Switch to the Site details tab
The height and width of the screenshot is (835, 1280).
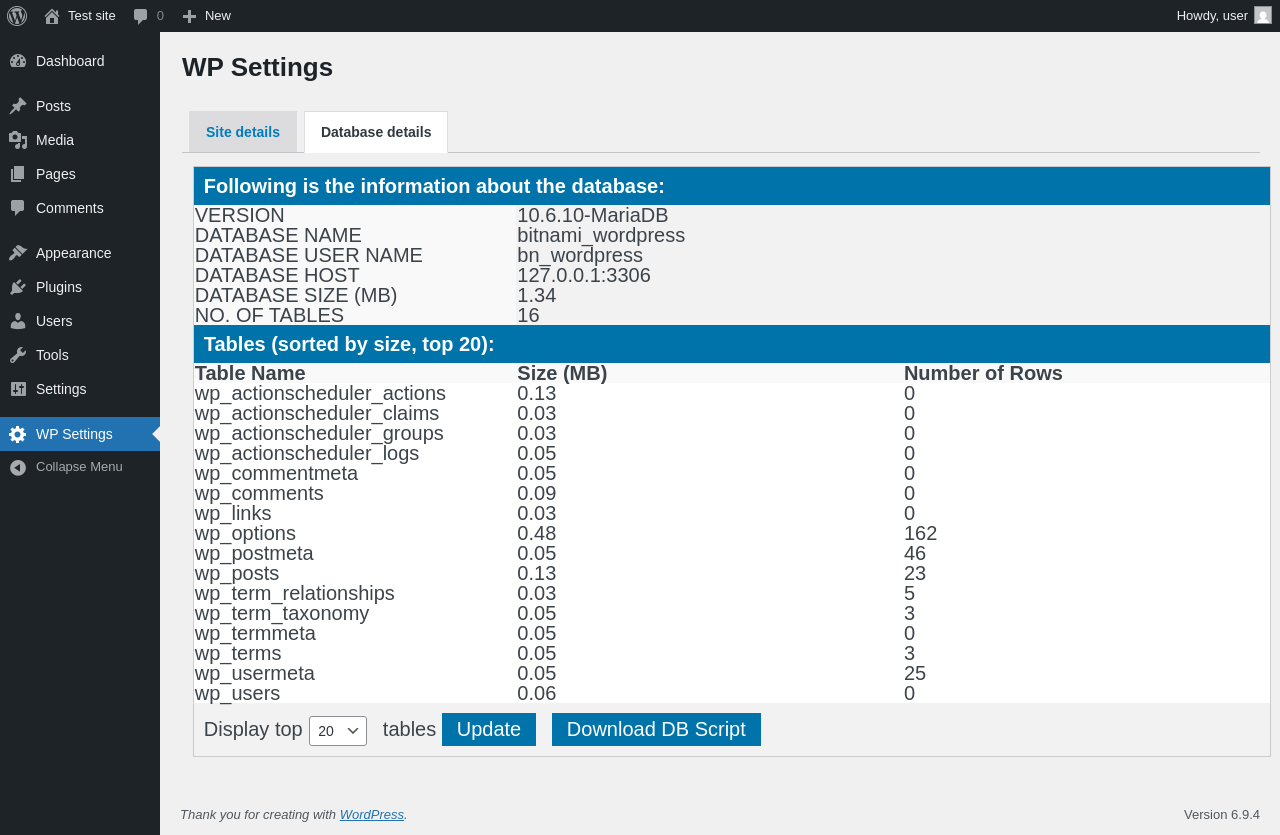(243, 132)
